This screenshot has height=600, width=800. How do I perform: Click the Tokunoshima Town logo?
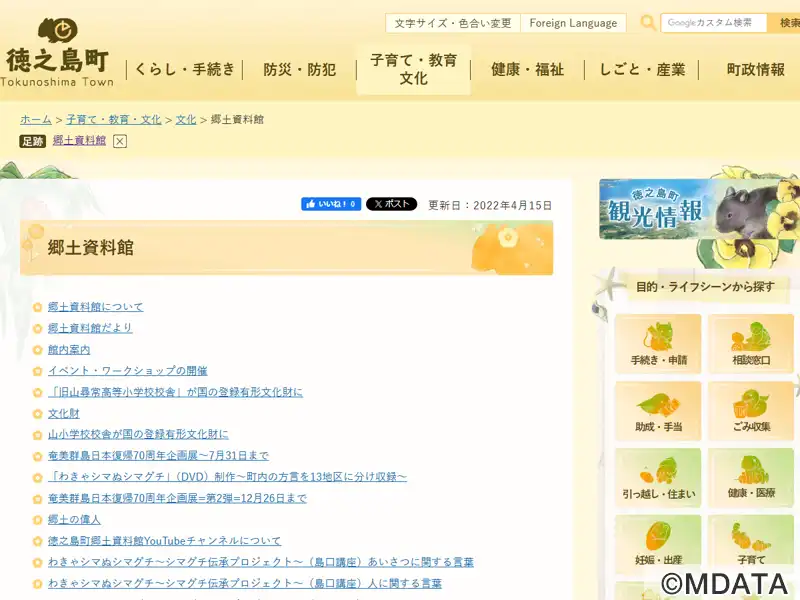point(58,52)
